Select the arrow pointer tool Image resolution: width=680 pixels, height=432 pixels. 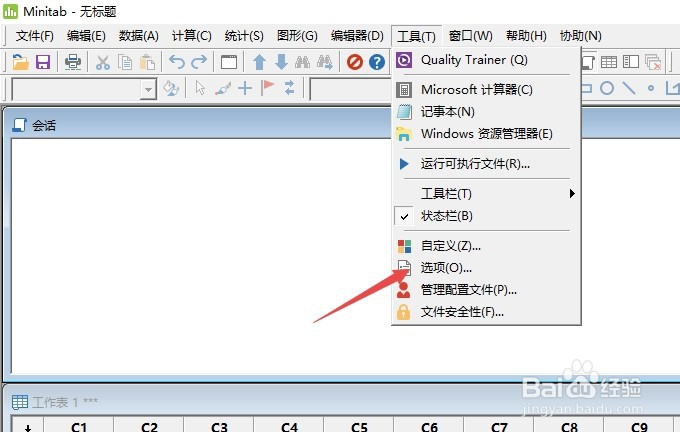tap(200, 88)
